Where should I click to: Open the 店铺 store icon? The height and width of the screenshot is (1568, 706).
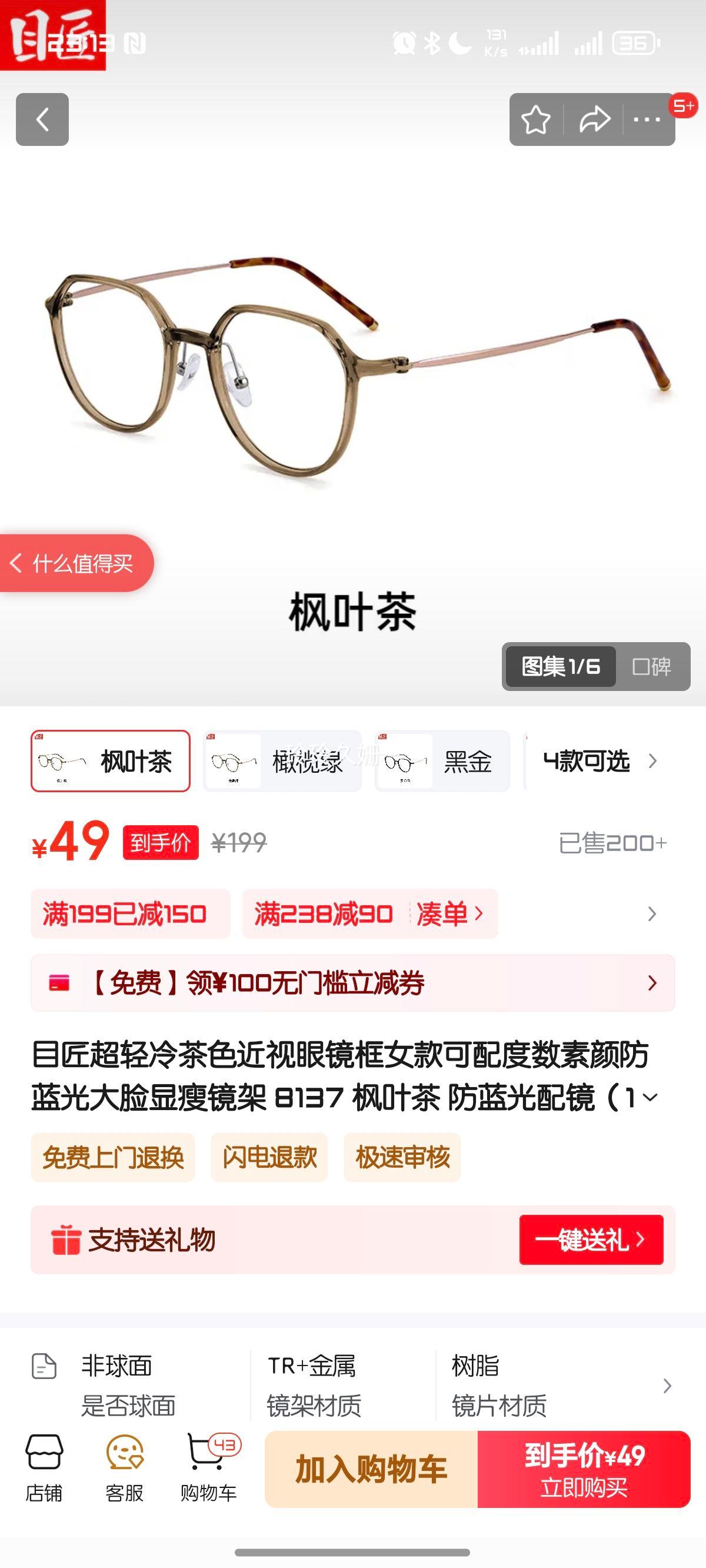pos(44,1468)
